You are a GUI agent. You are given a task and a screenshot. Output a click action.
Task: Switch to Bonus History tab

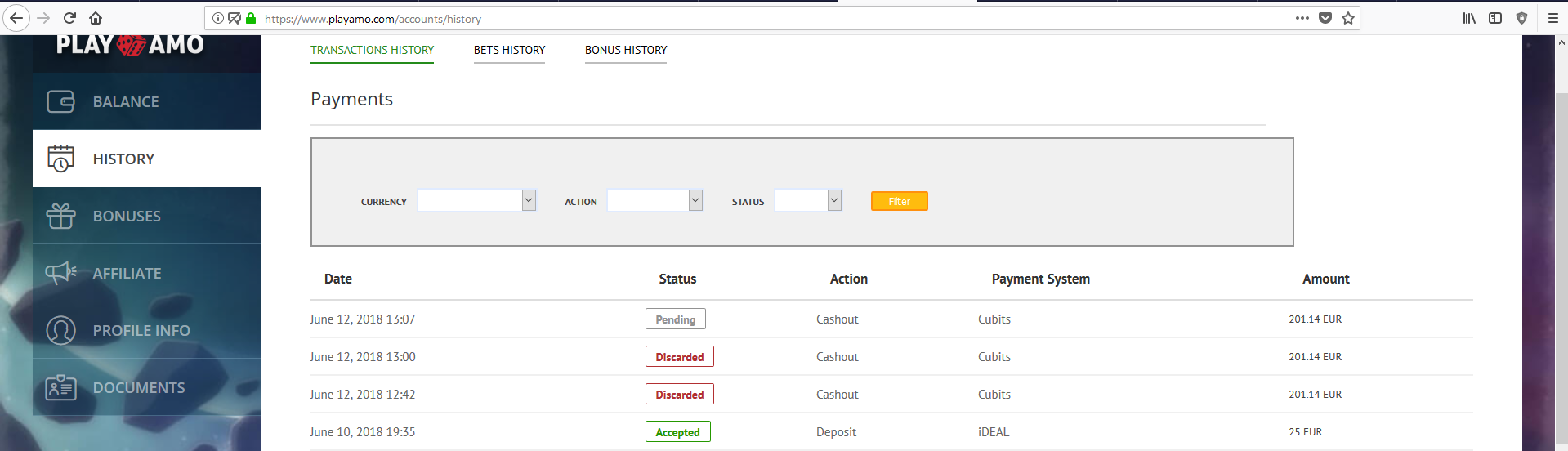click(x=626, y=50)
